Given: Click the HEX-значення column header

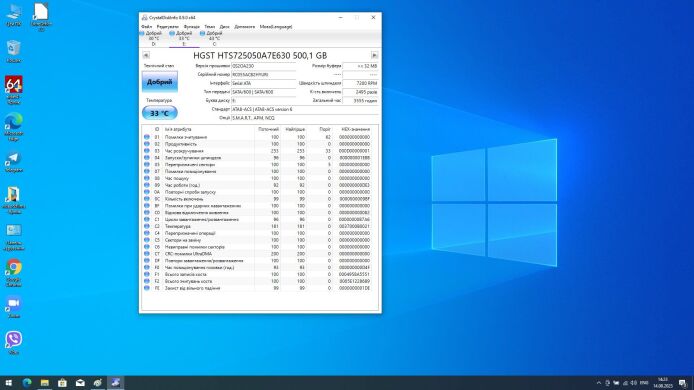Looking at the screenshot, I should (x=353, y=129).
